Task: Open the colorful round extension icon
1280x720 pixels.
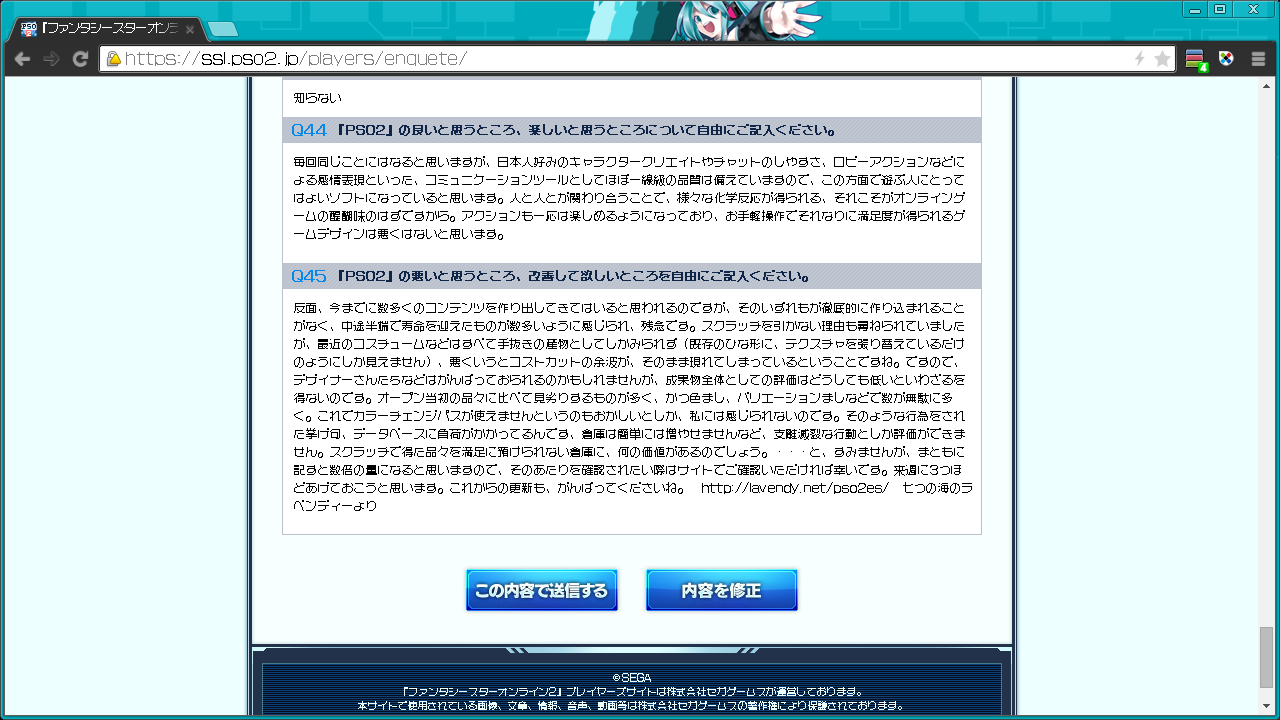Action: (x=1226, y=59)
